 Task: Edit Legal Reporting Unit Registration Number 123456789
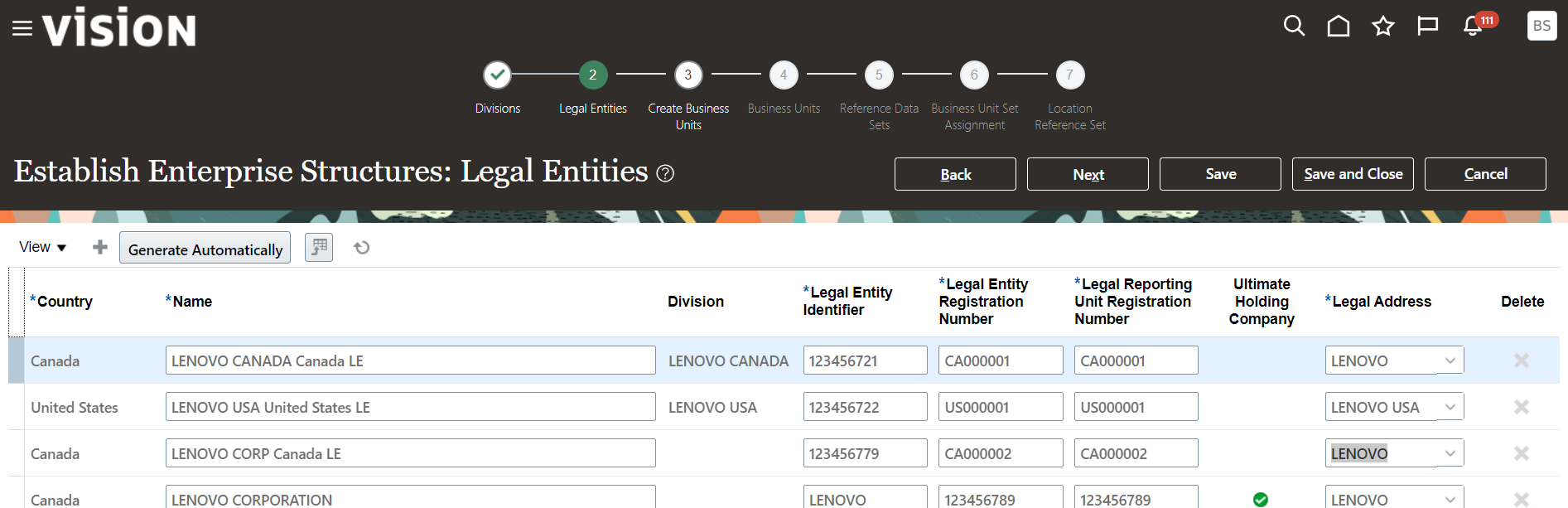1136,497
